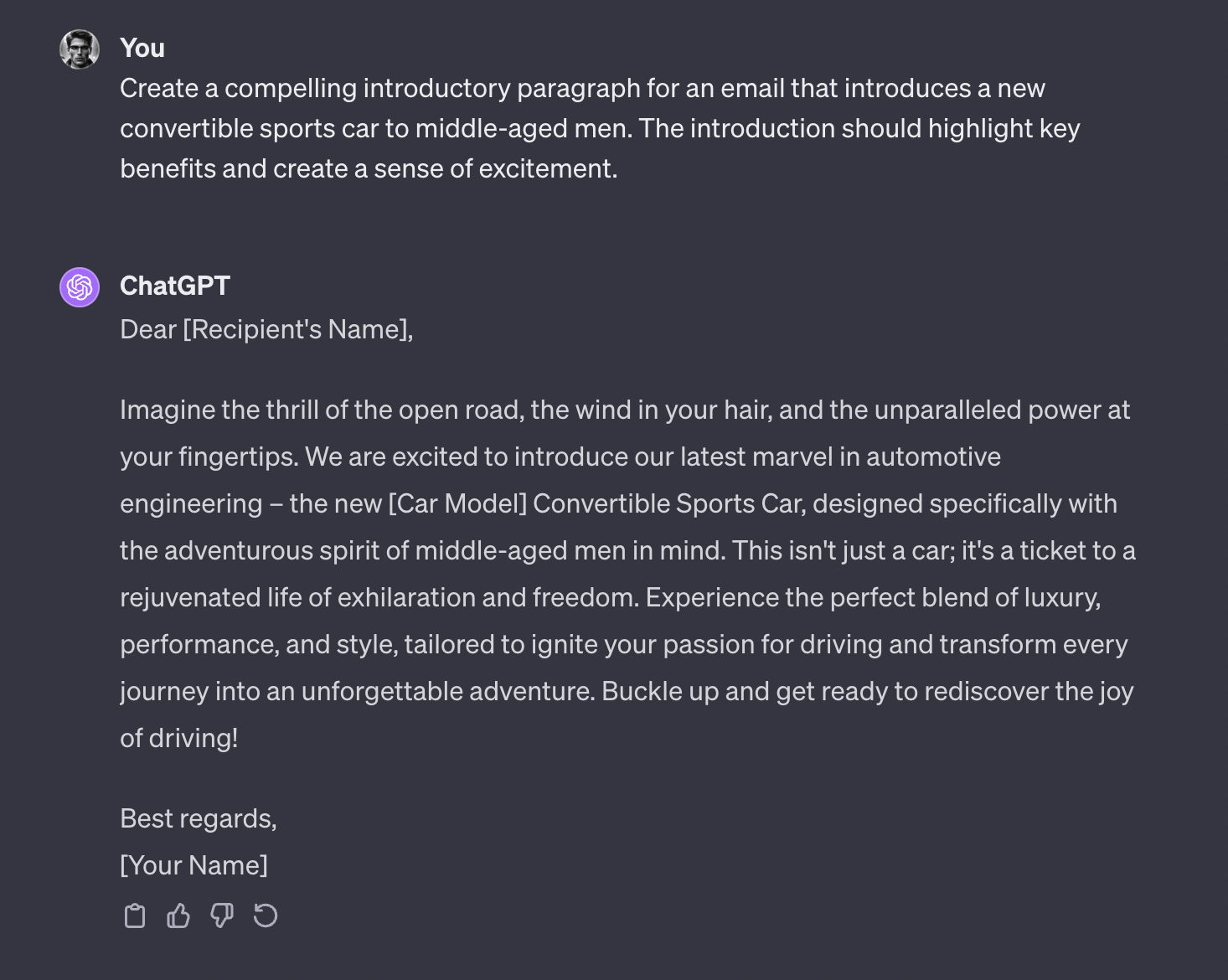Select the [Your Name] signature placeholder
The width and height of the screenshot is (1228, 980).
(x=194, y=864)
